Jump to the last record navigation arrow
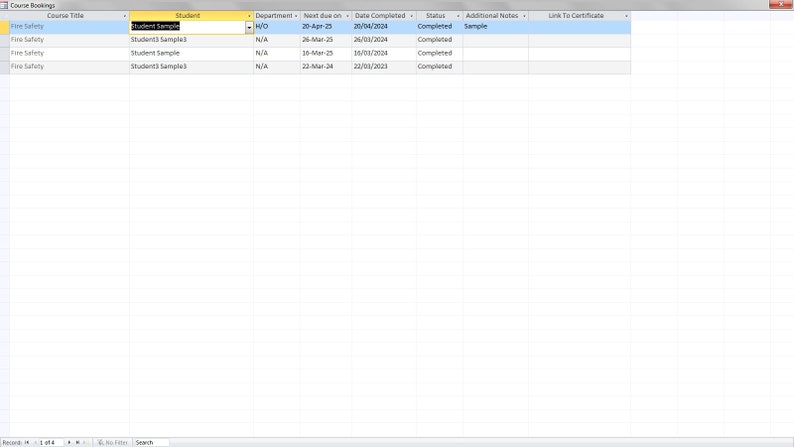 click(77, 442)
